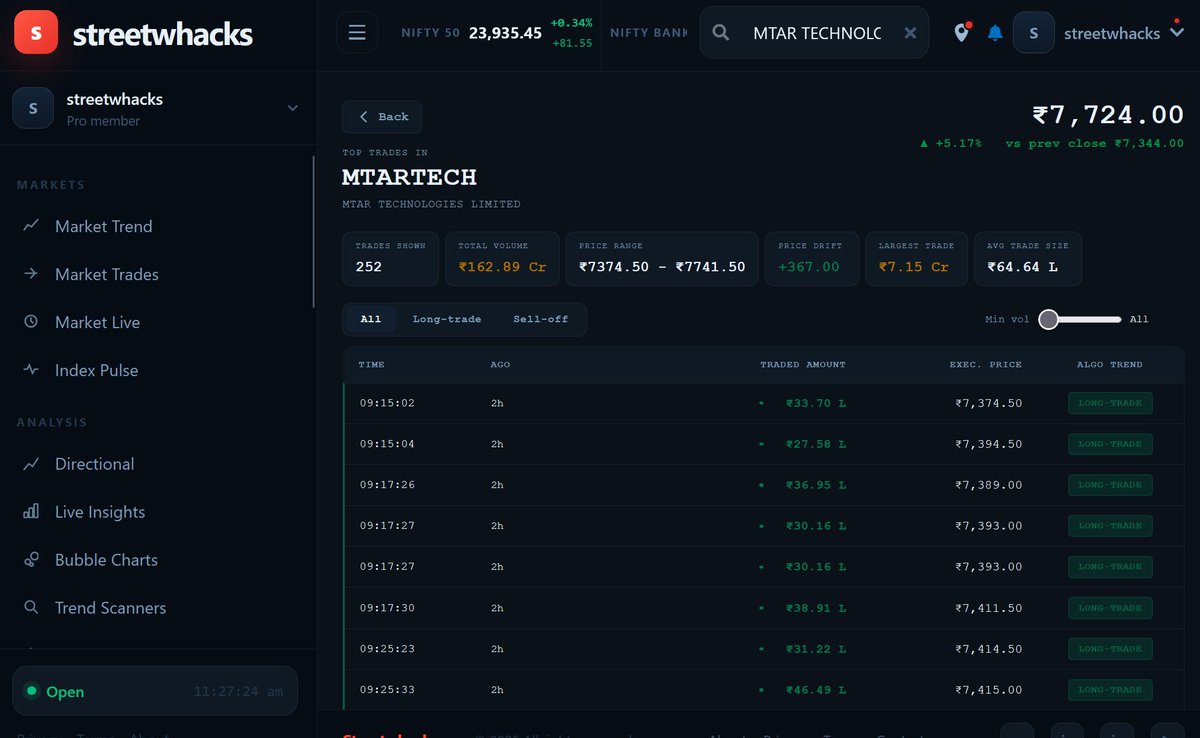Image resolution: width=1200 pixels, height=738 pixels.
Task: Click the Live Insights bar-chart icon
Action: point(31,512)
